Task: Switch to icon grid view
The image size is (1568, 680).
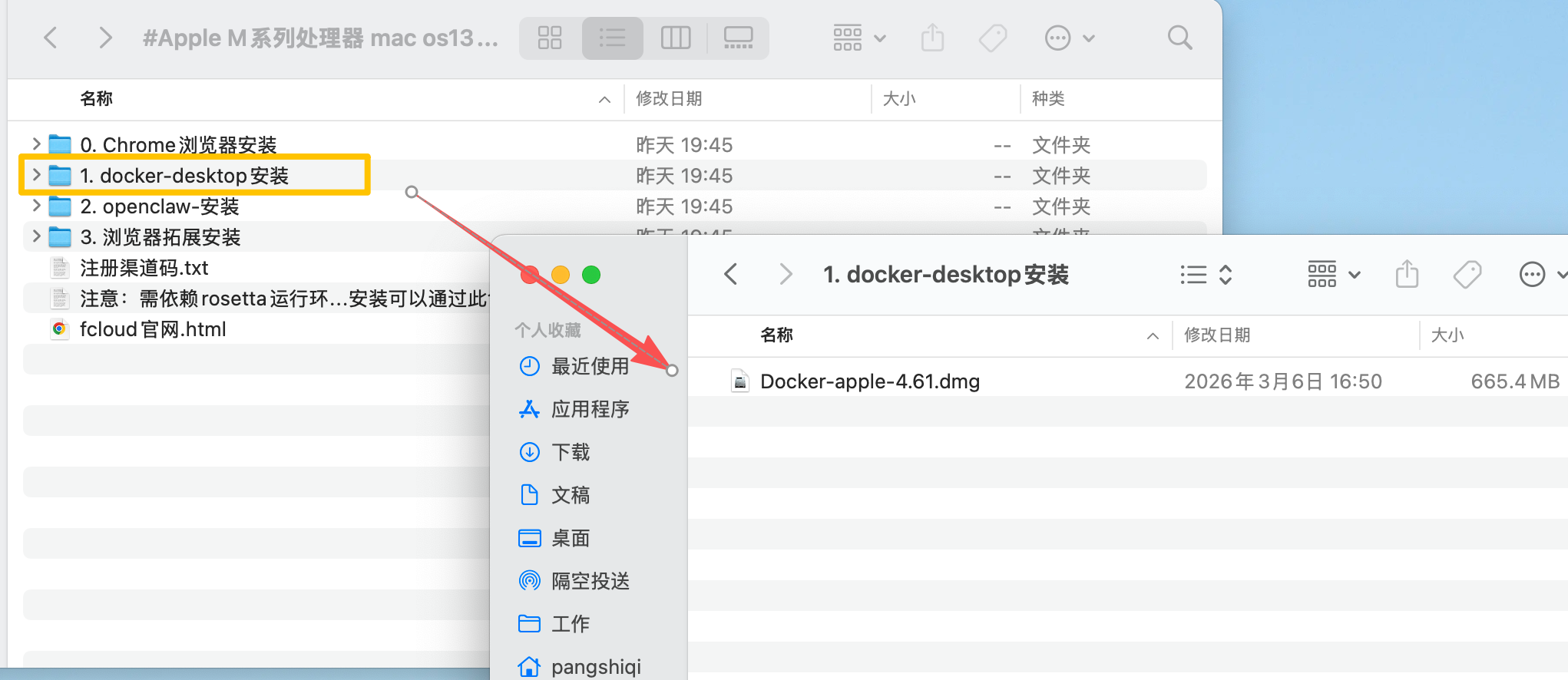Action: point(550,38)
